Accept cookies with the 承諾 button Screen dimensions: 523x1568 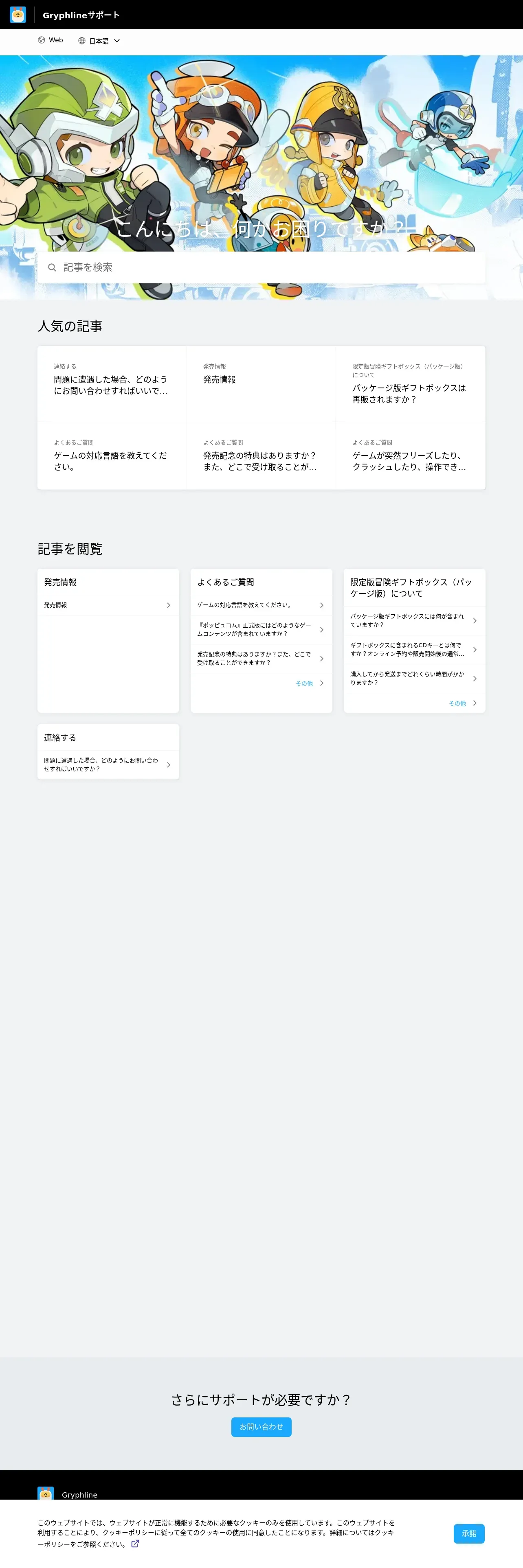[x=469, y=1533]
